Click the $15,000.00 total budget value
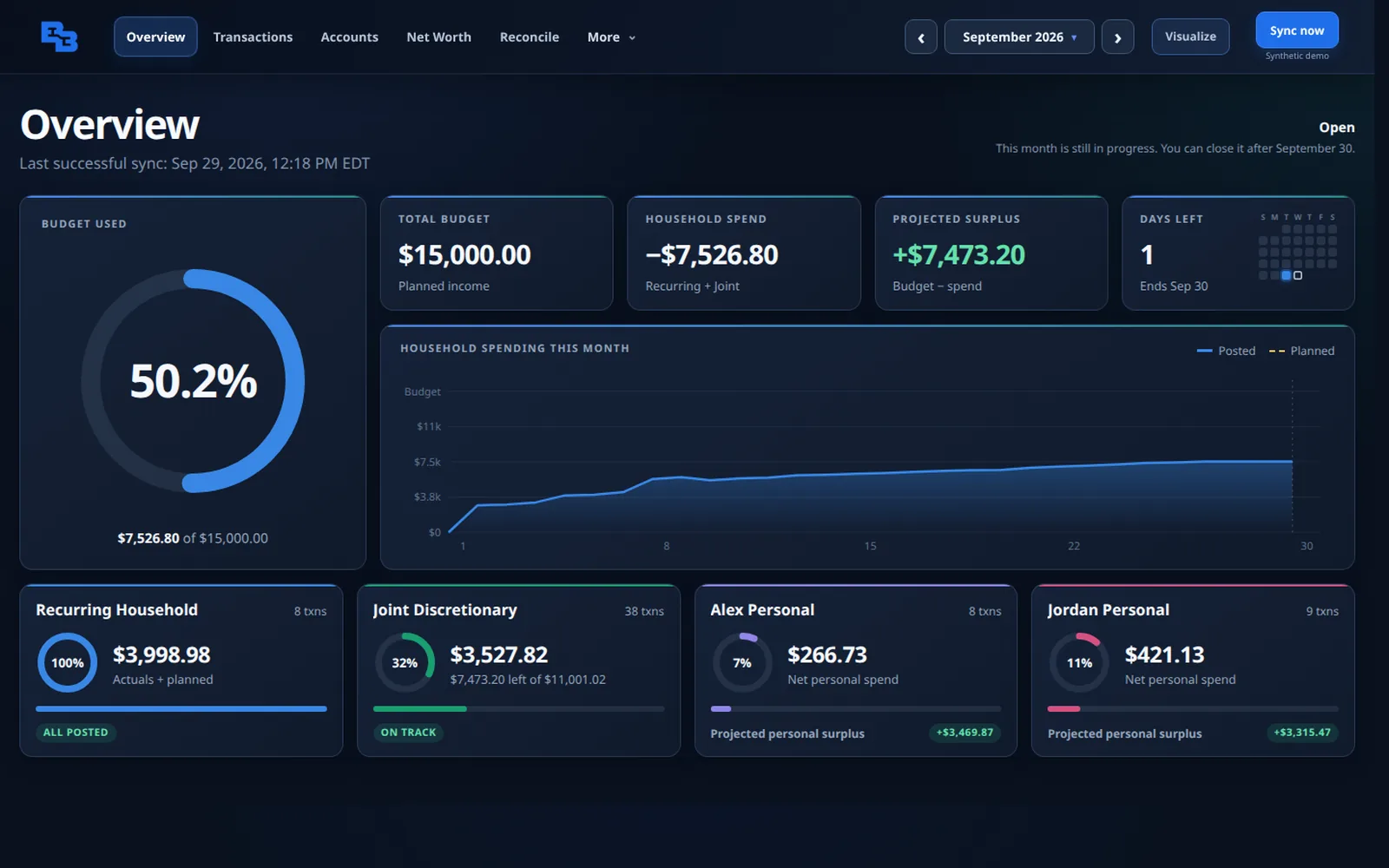1389x868 pixels. [464, 255]
